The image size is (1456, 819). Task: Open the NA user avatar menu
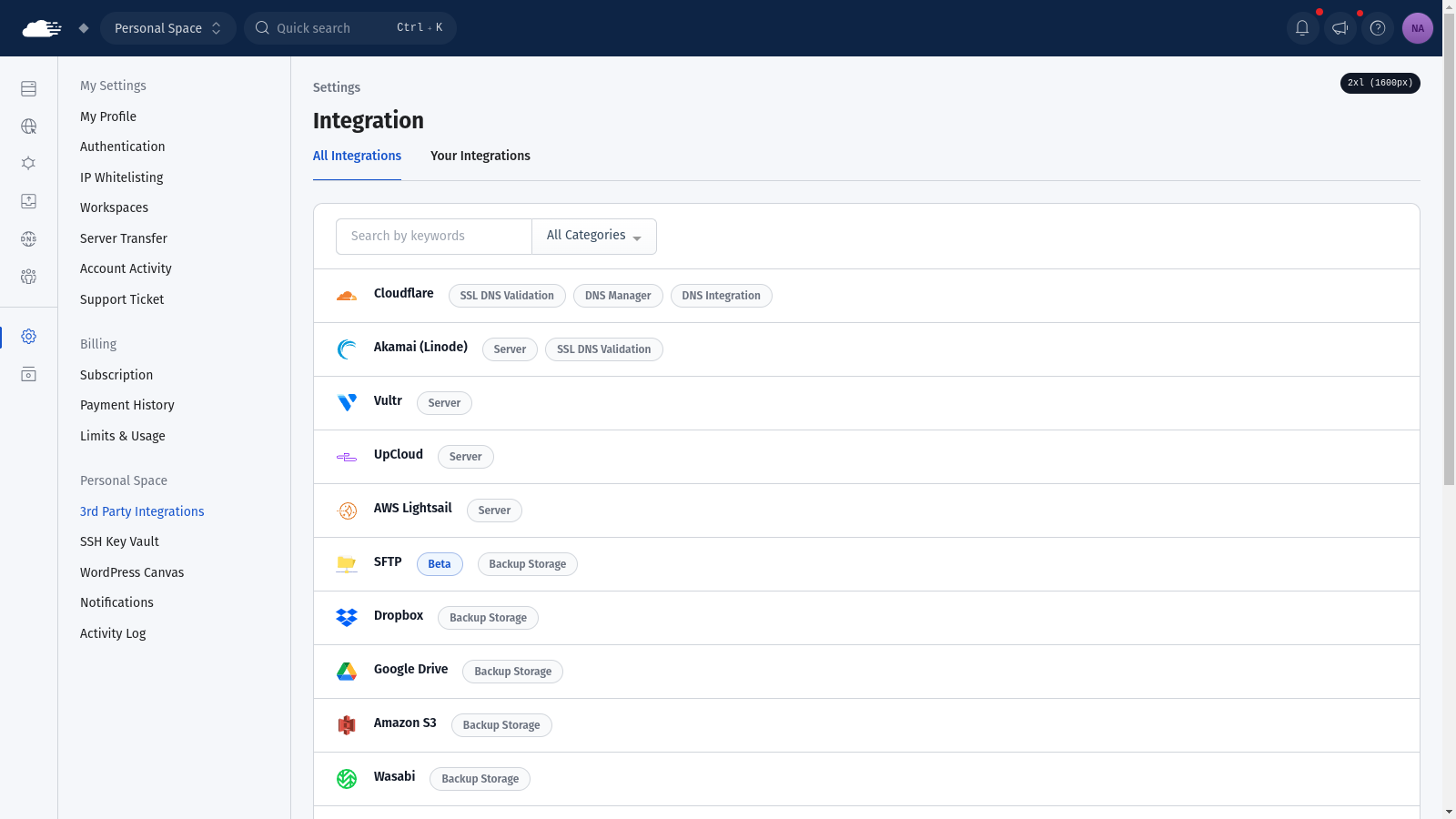tap(1418, 28)
